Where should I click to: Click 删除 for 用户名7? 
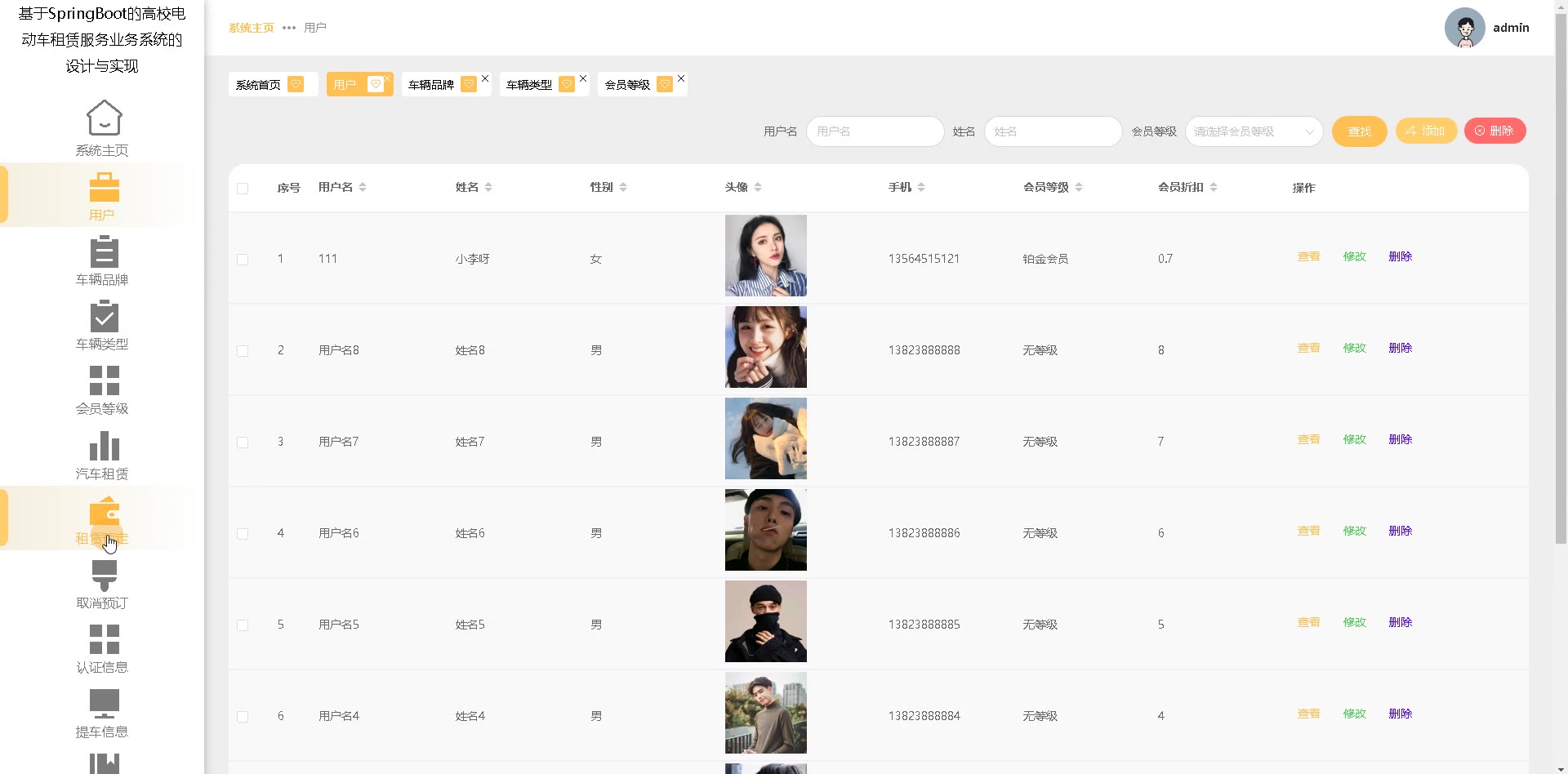1401,439
